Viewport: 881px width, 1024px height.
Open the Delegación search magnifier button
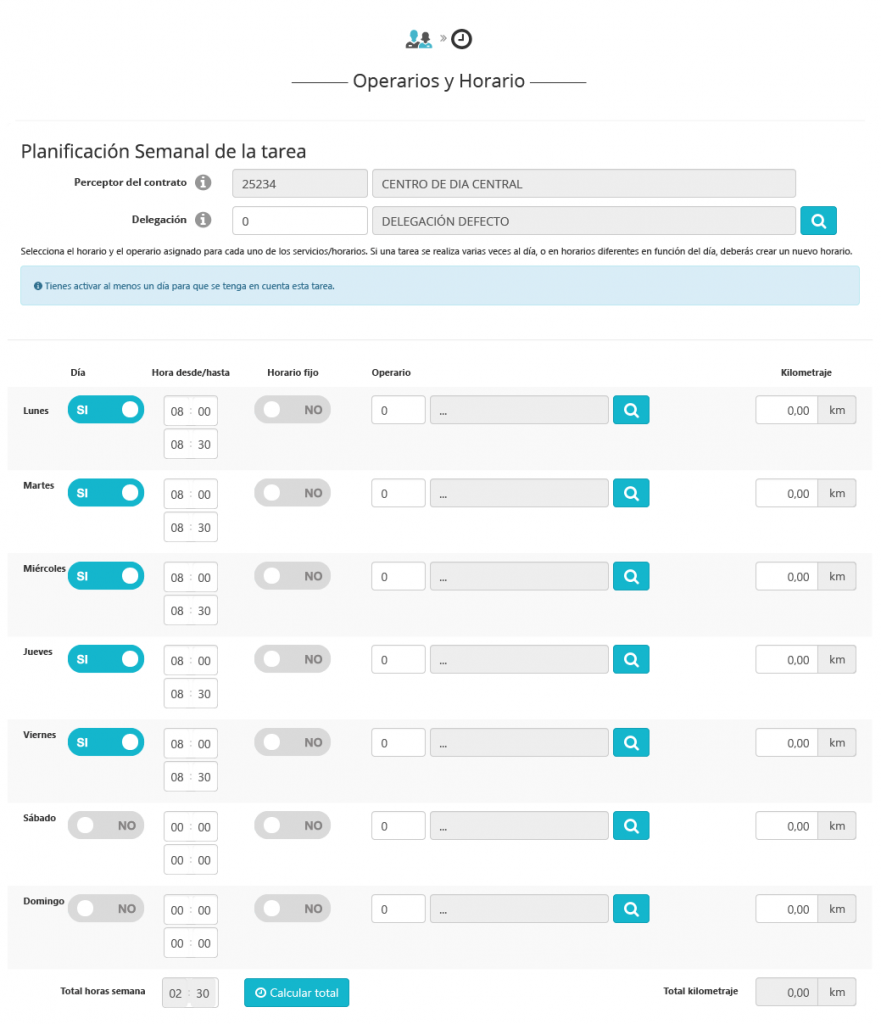coord(818,220)
